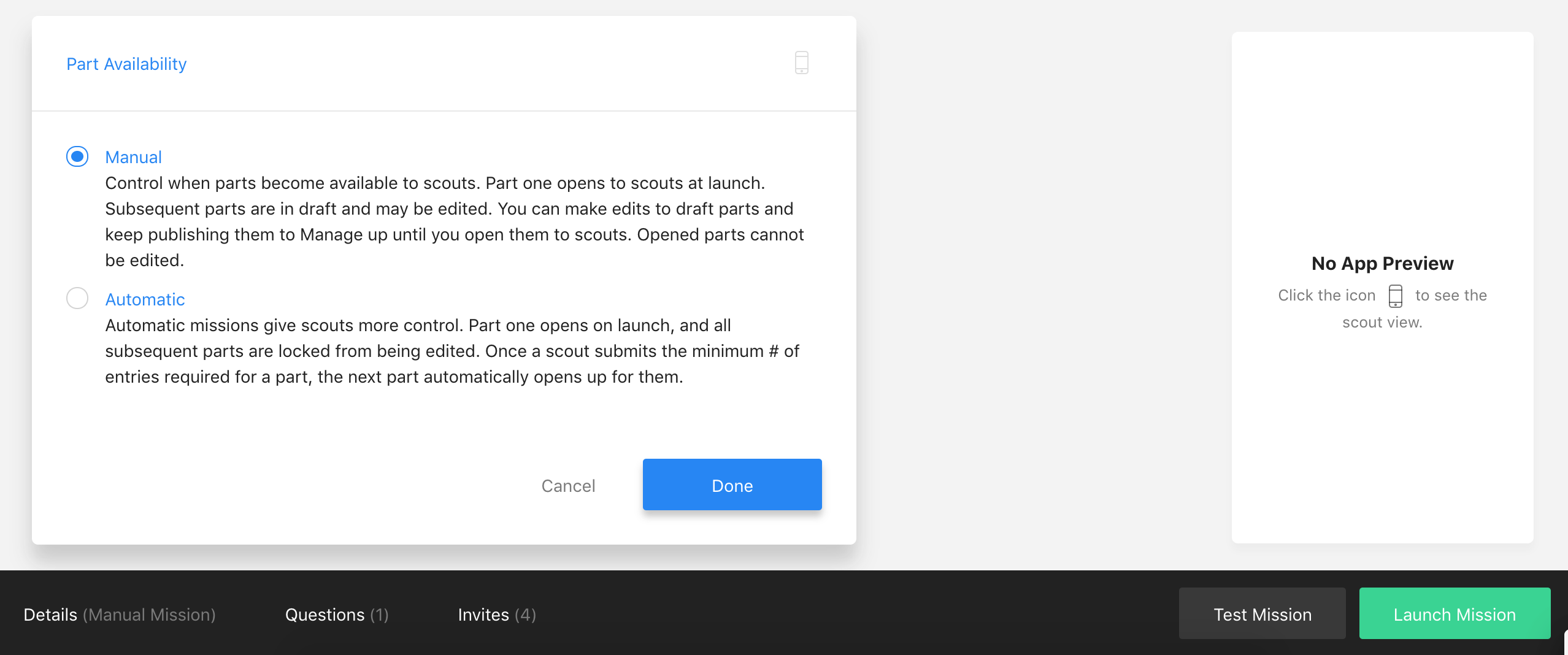Image resolution: width=1568 pixels, height=655 pixels.
Task: Select the Manual radio button
Action: [x=77, y=156]
